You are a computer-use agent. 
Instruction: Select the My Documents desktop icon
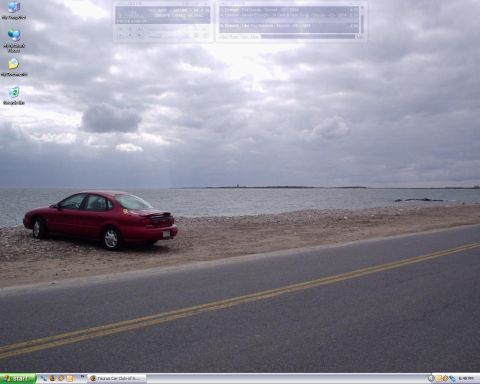[14, 67]
